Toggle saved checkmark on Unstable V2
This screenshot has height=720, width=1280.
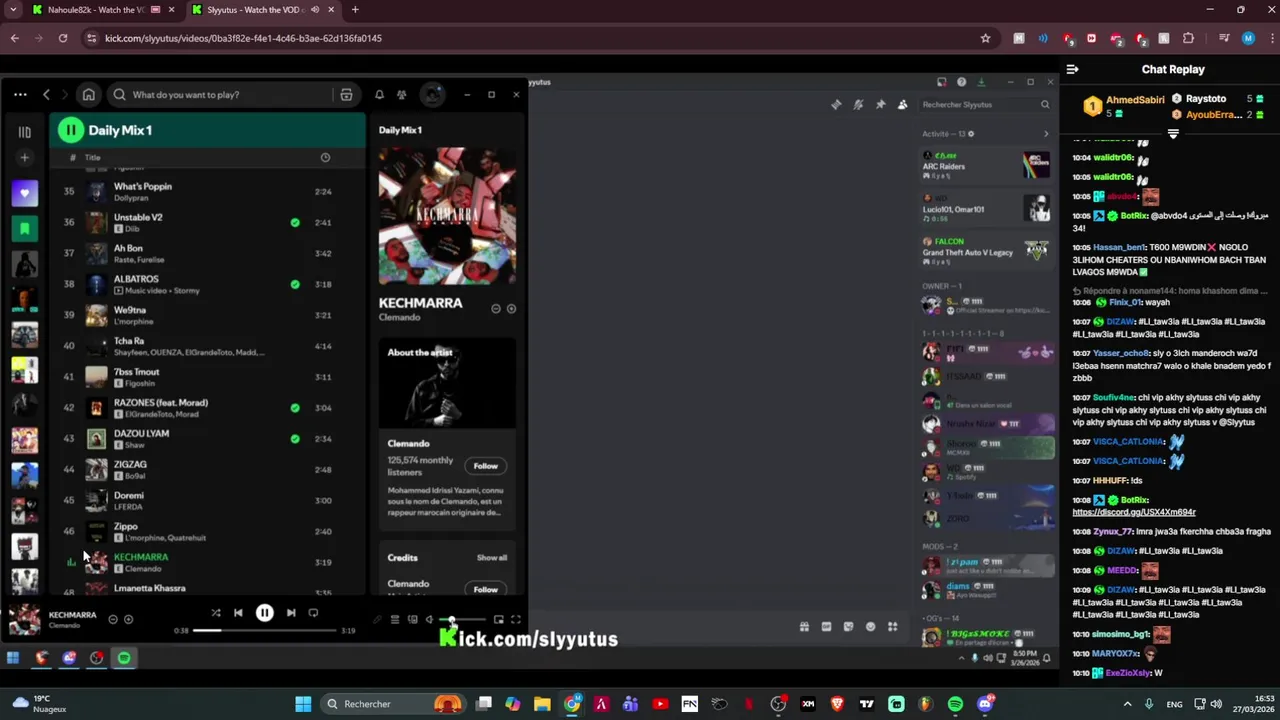point(295,222)
